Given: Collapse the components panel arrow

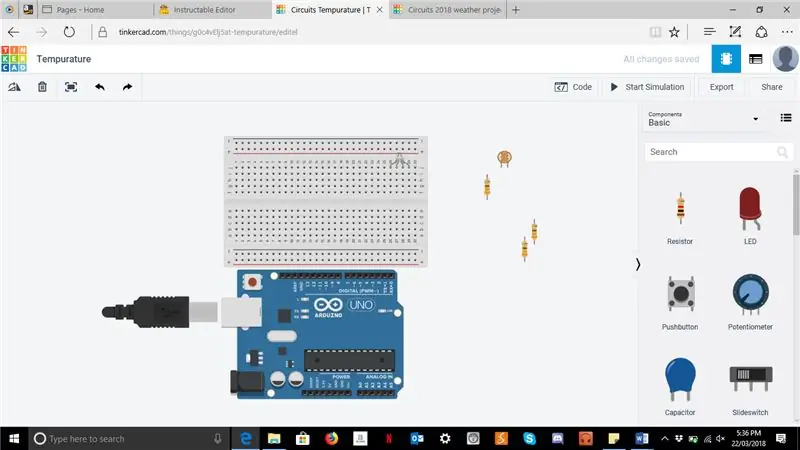Looking at the screenshot, I should tap(638, 264).
